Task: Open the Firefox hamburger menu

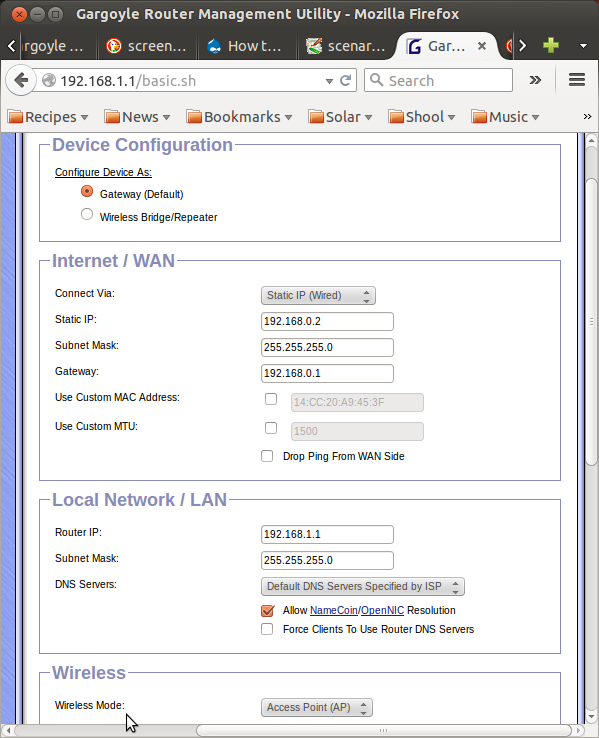Action: (577, 80)
